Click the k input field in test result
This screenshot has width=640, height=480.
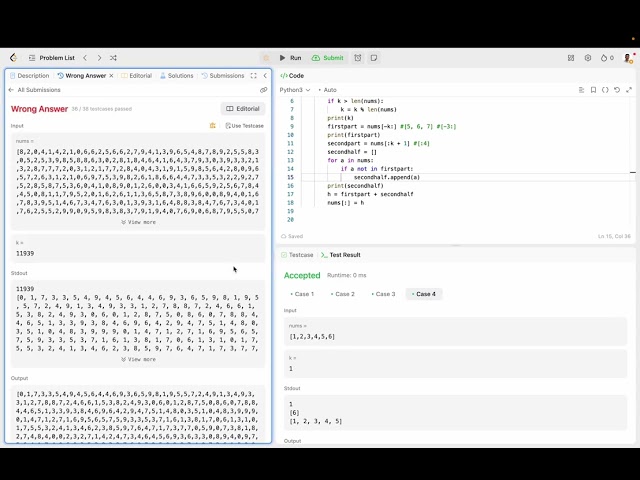click(x=455, y=364)
